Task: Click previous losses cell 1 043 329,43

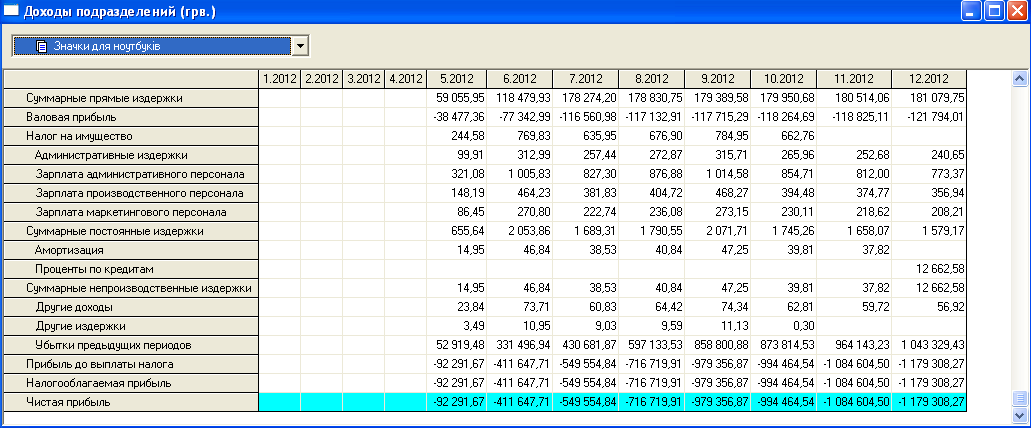Action: (x=929, y=345)
